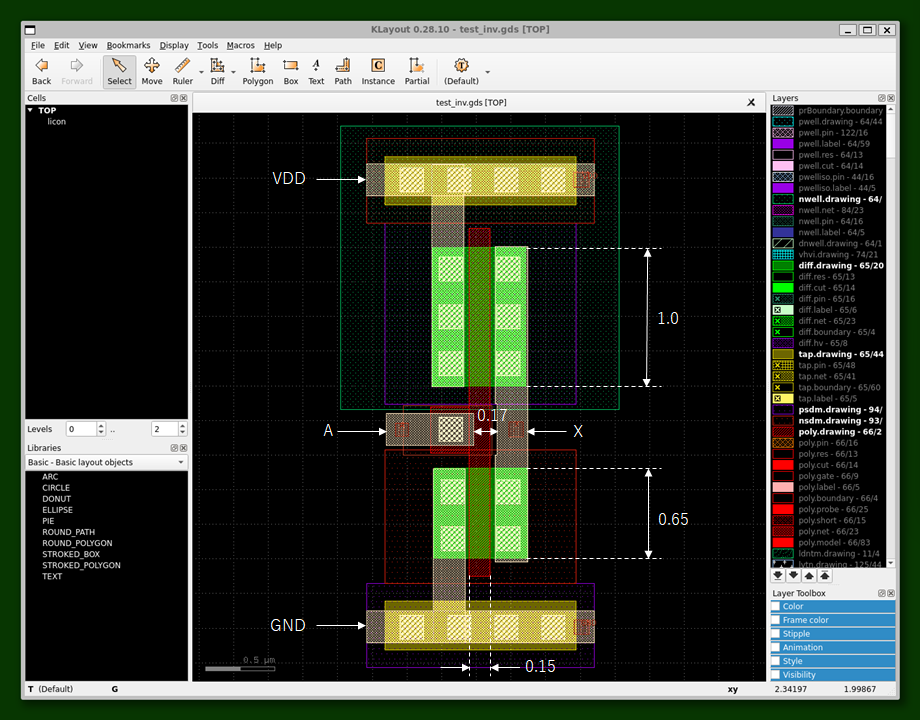Close the Layers panel
Screen dimensions: 920x720
click(891, 98)
